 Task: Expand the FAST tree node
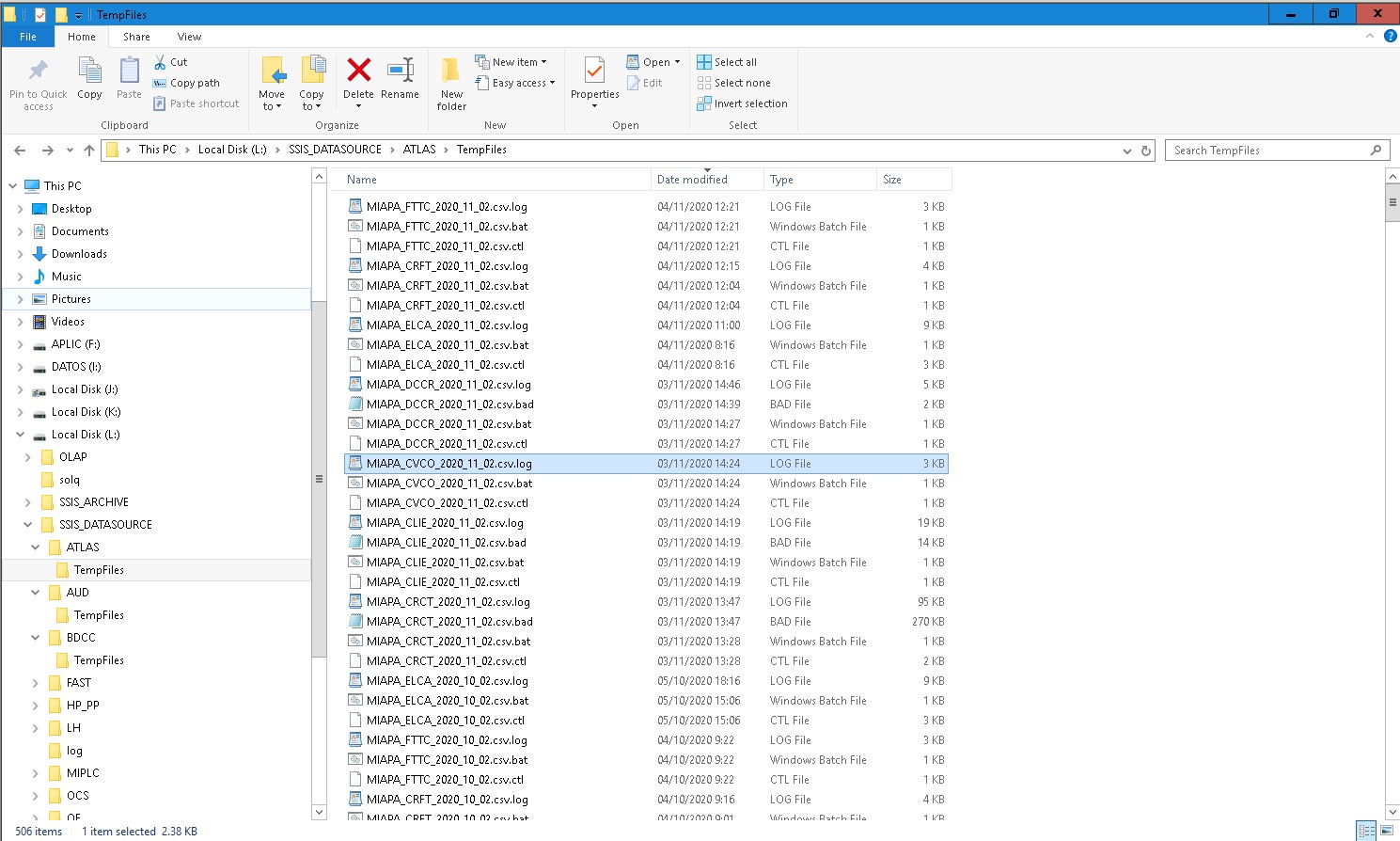(36, 683)
